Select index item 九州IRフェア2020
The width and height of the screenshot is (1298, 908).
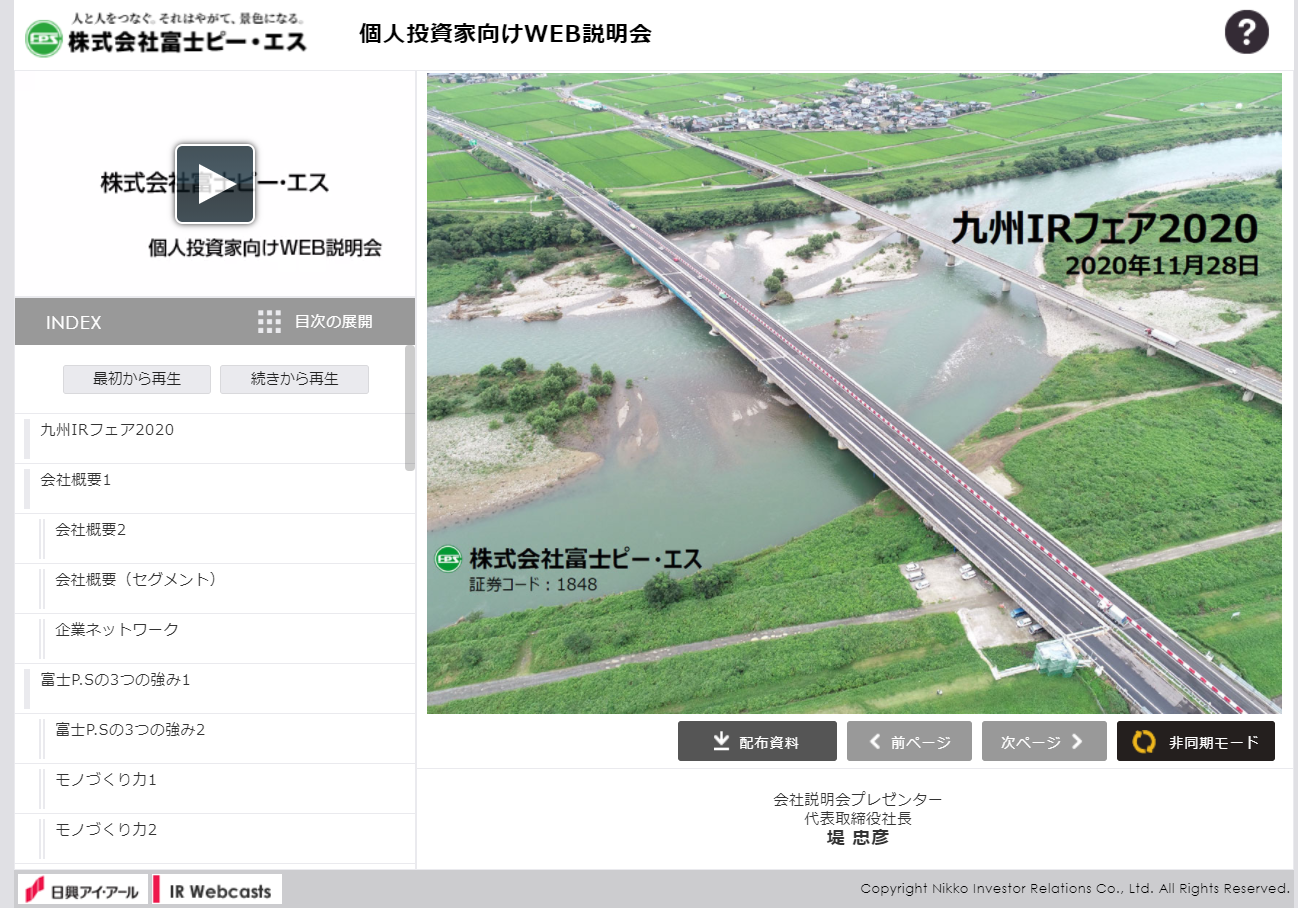[209, 439]
